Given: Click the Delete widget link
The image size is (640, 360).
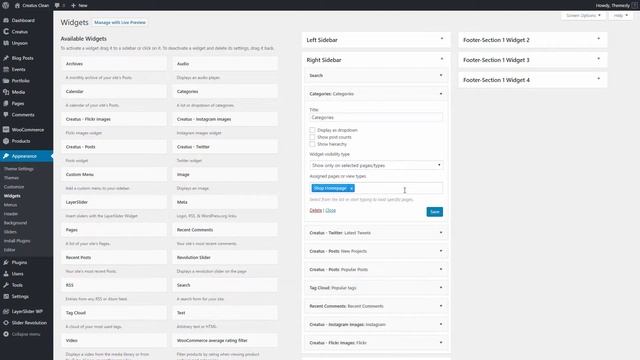Looking at the screenshot, I should tap(316, 210).
